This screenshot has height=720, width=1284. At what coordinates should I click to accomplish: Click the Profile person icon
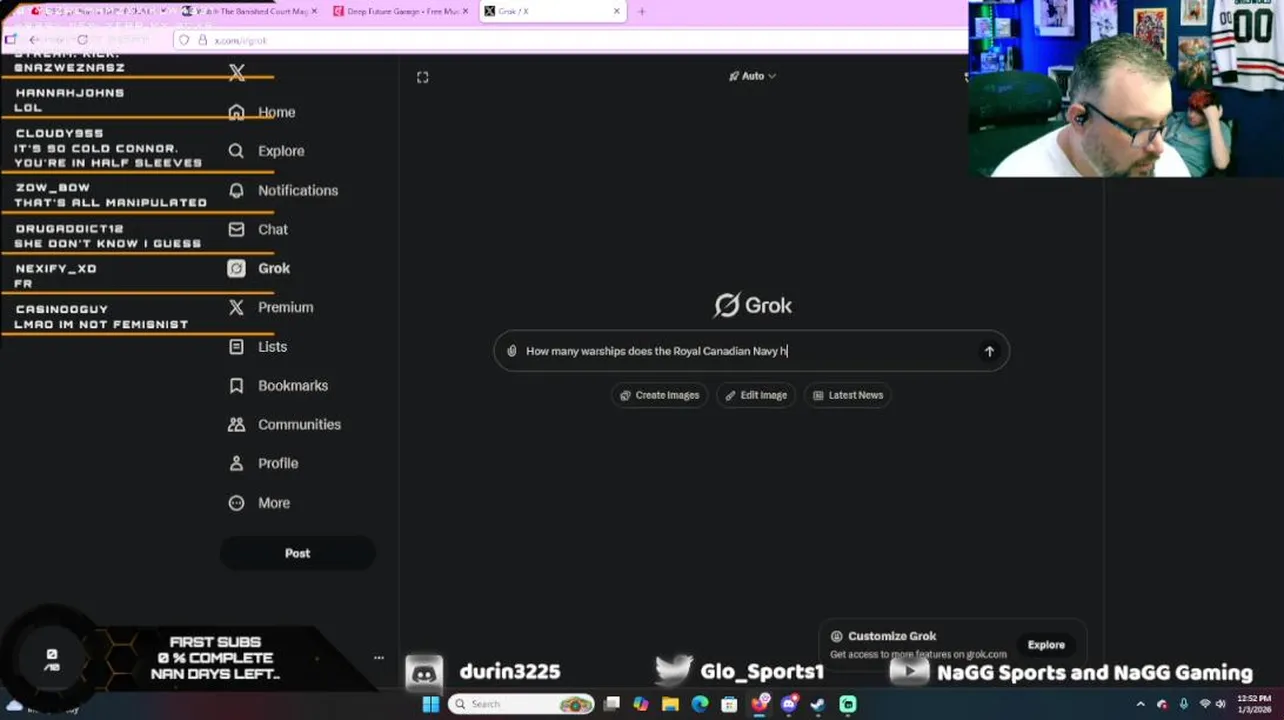coord(236,463)
